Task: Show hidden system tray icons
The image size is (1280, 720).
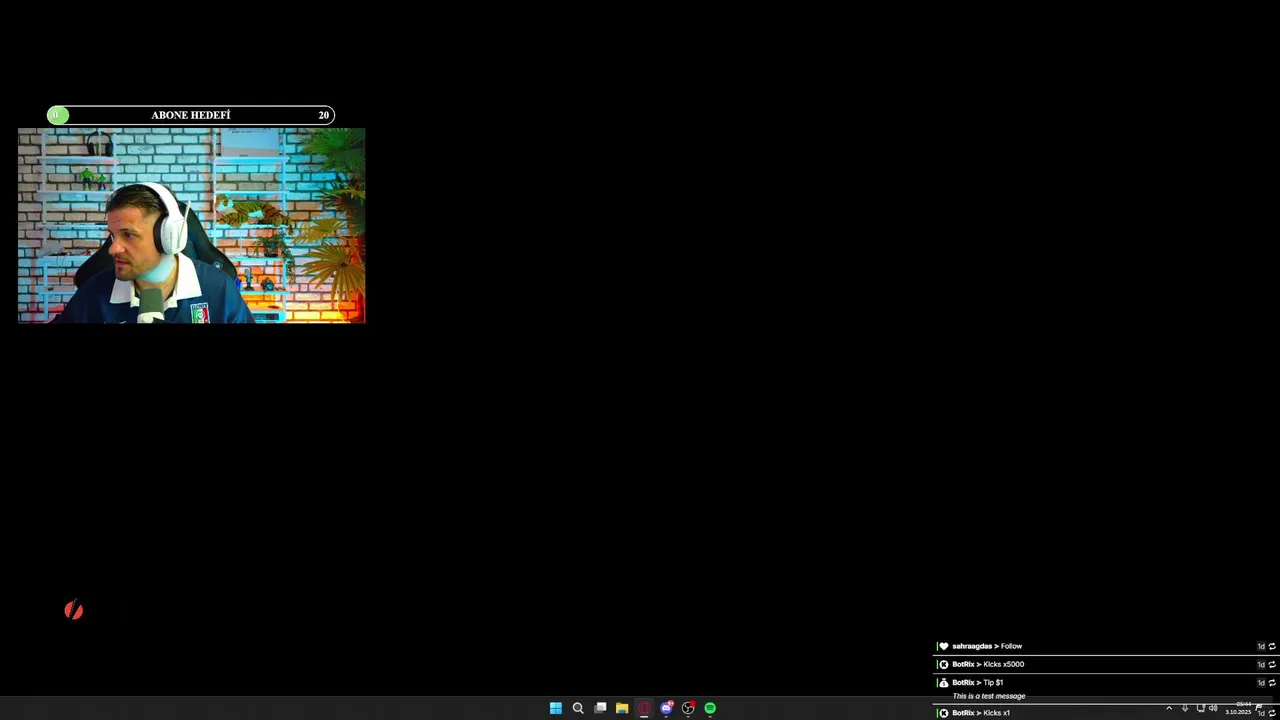Action: coord(1169,708)
